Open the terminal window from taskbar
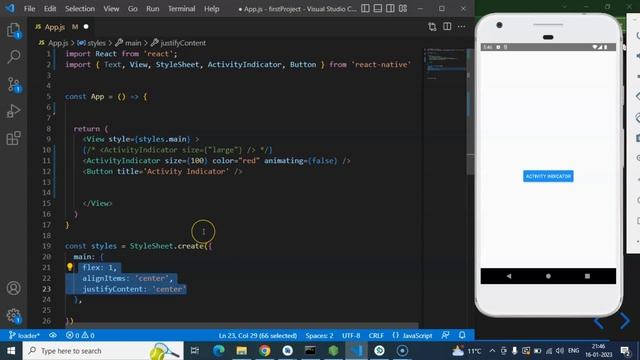The height and width of the screenshot is (360, 640). point(310,351)
